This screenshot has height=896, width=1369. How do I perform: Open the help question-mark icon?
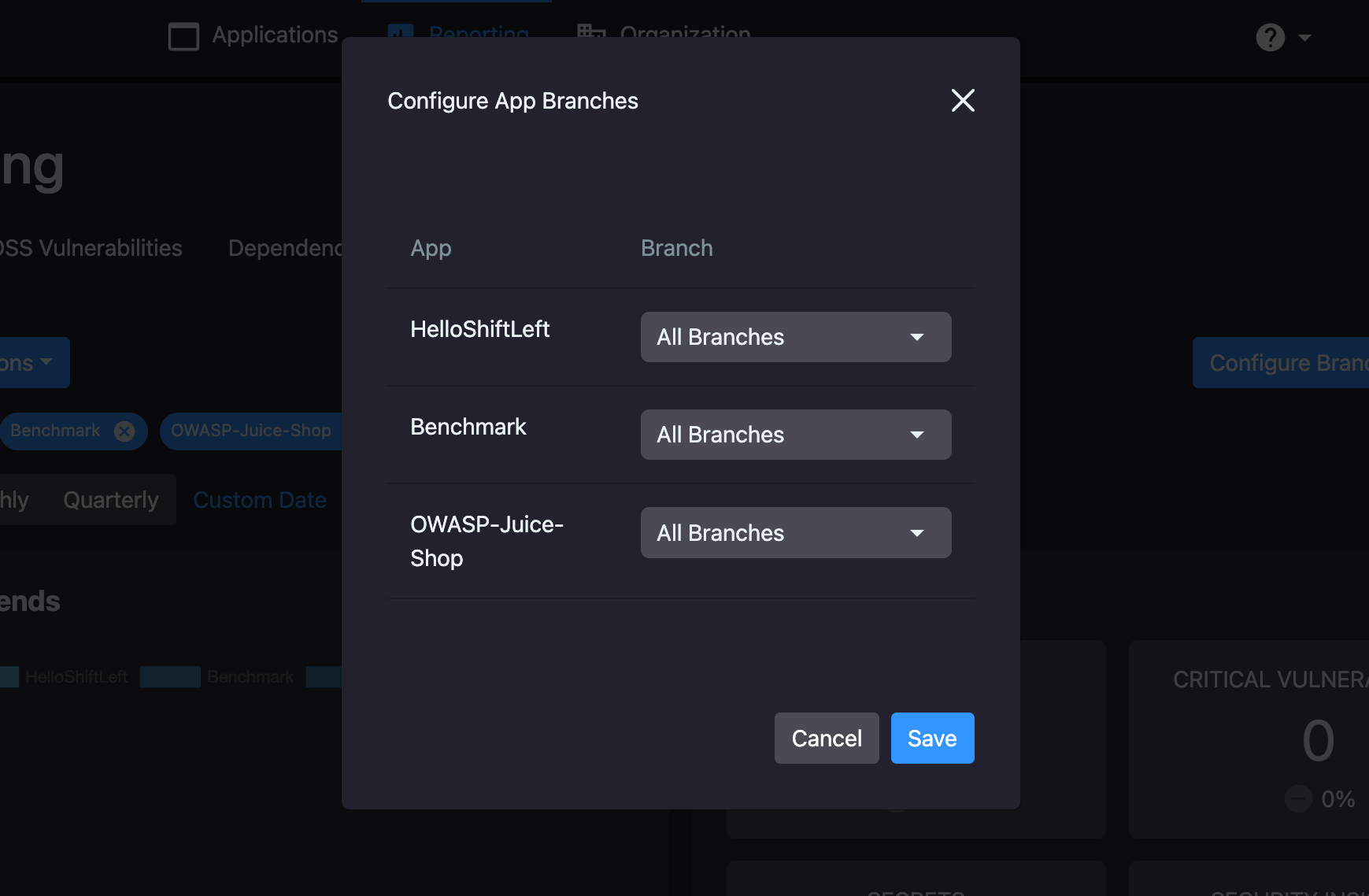(x=1270, y=37)
